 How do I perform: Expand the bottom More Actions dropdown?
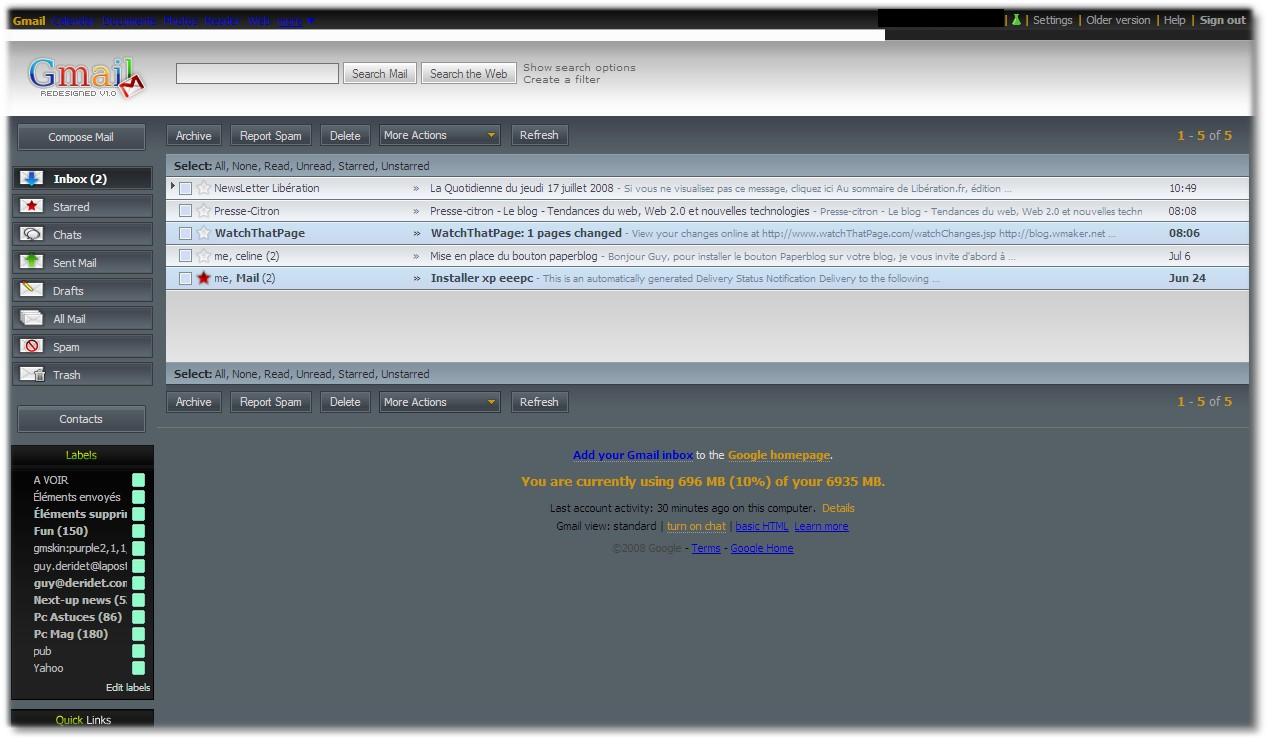click(439, 402)
